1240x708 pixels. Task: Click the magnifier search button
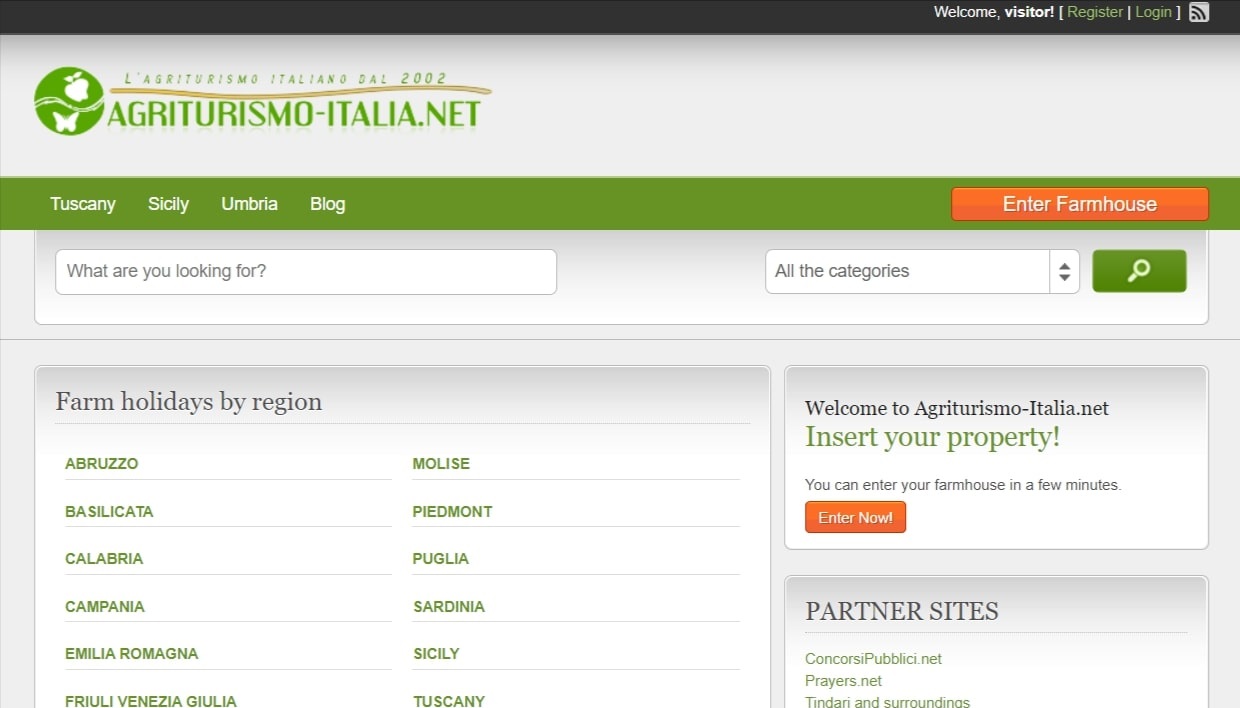(x=1139, y=271)
